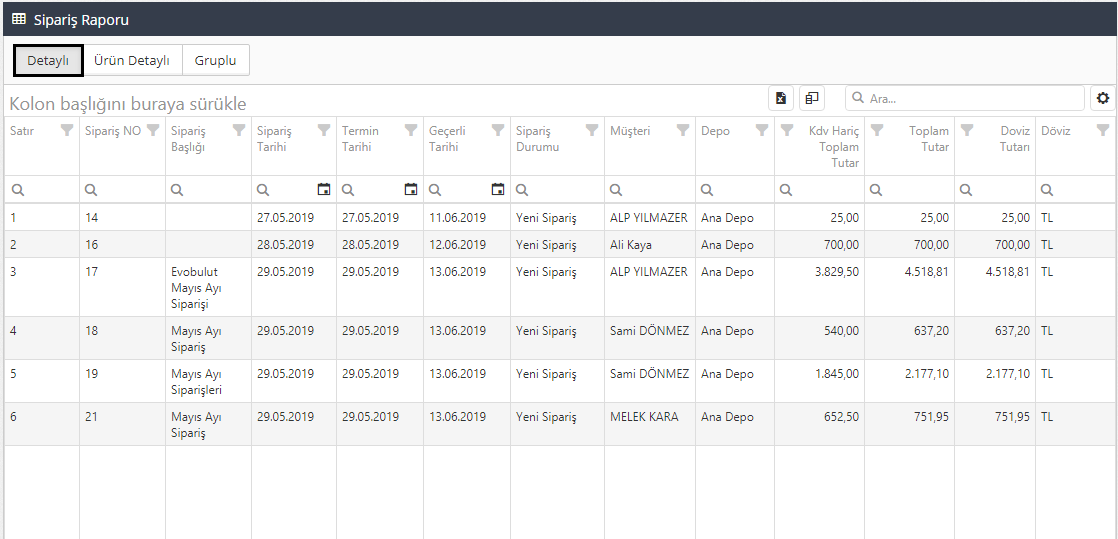Open filter for Depo column
Image resolution: width=1118 pixels, height=539 pixels.
tap(762, 130)
